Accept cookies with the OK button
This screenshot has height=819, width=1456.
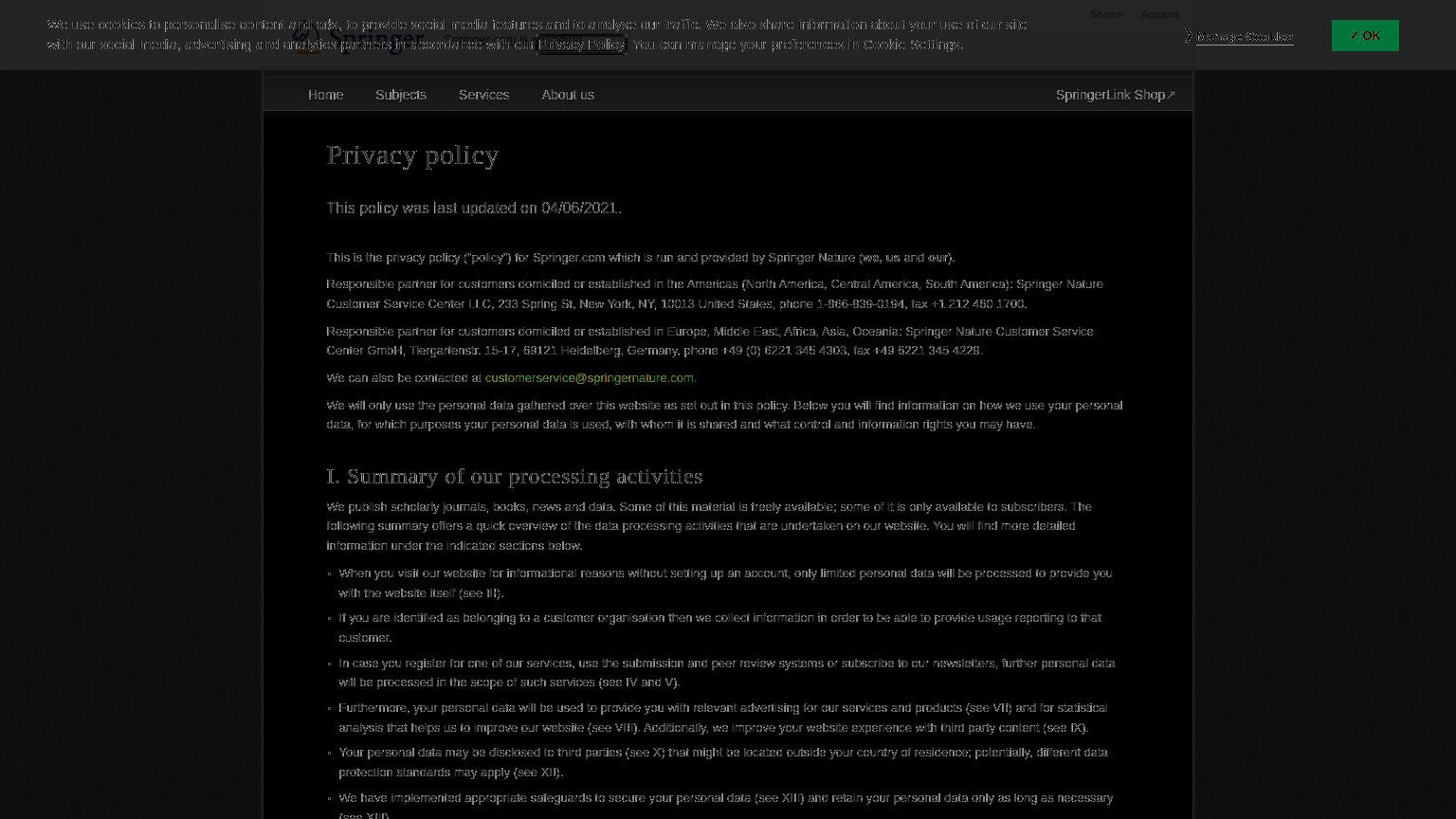[1365, 36]
